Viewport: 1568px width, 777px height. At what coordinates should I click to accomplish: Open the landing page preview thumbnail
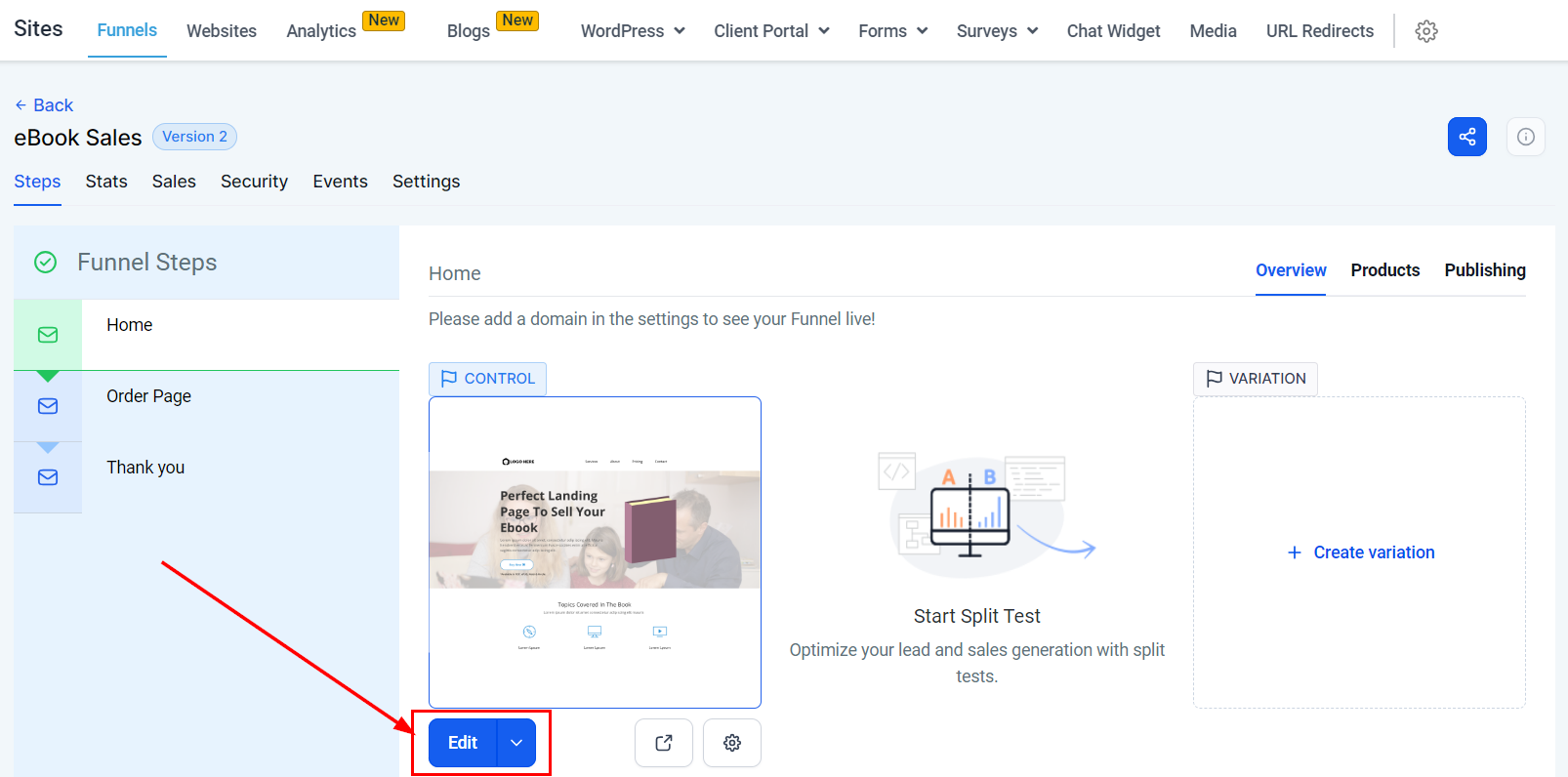(x=595, y=552)
